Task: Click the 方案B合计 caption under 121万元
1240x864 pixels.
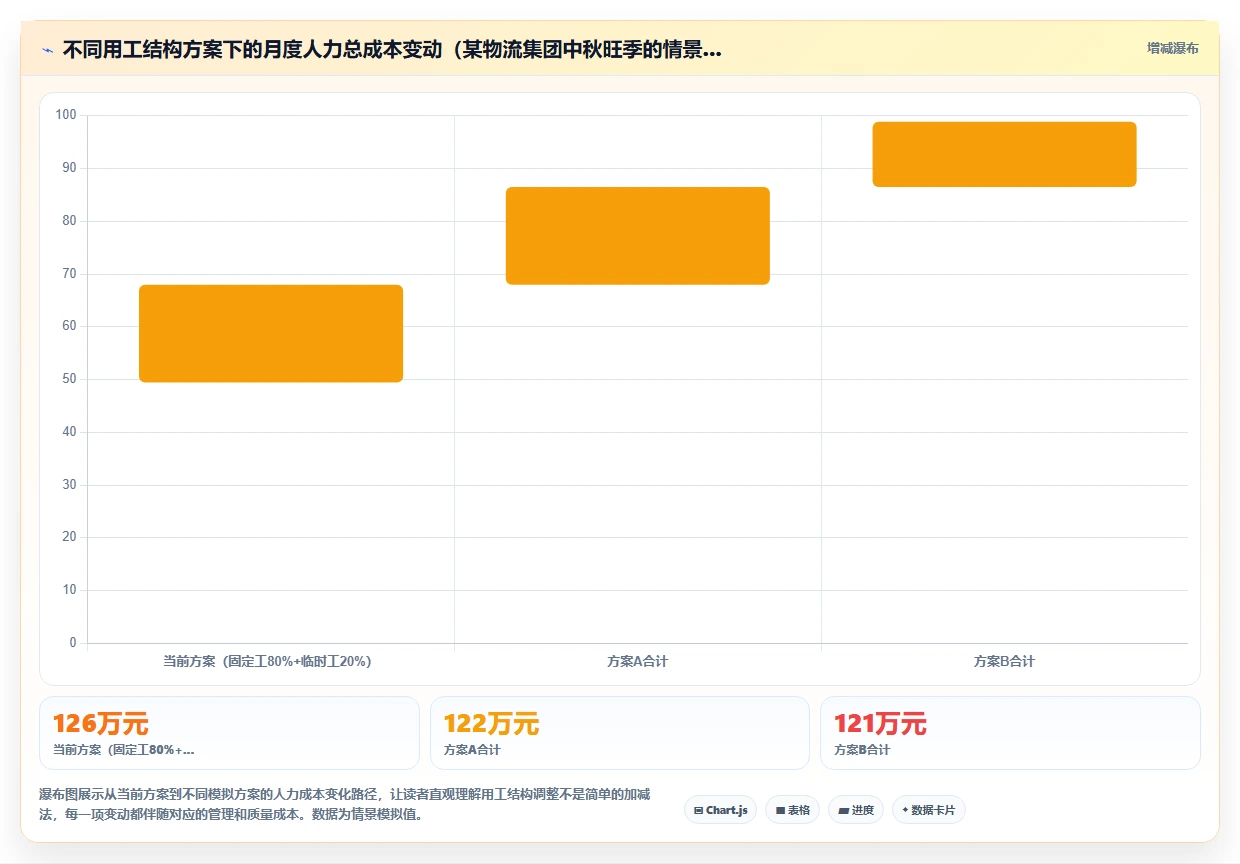Action: [x=862, y=750]
